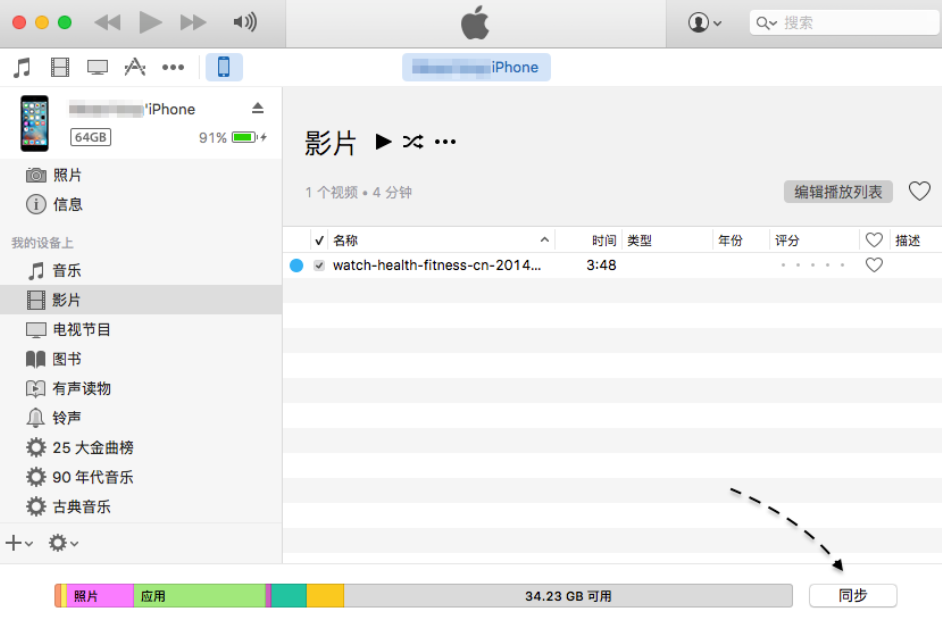Switch to Movies library film icon
This screenshot has width=942, height=625.
click(60, 67)
